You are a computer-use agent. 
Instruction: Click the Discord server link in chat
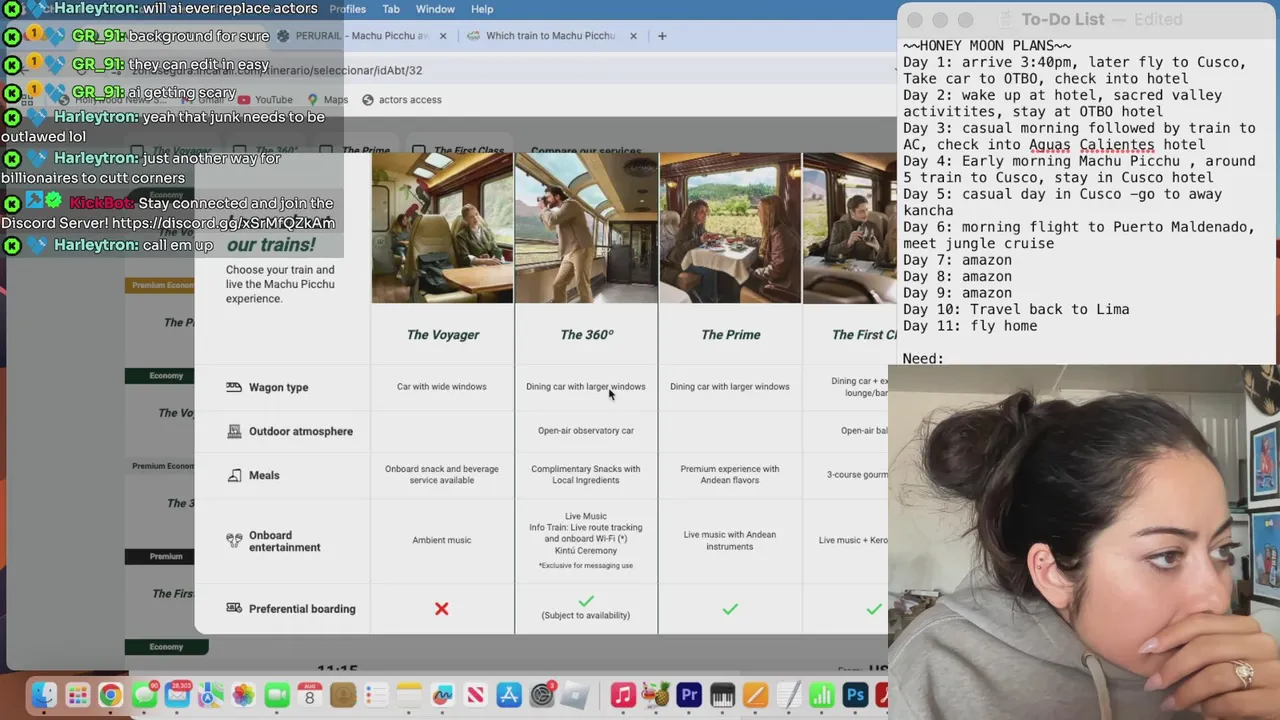coord(224,223)
